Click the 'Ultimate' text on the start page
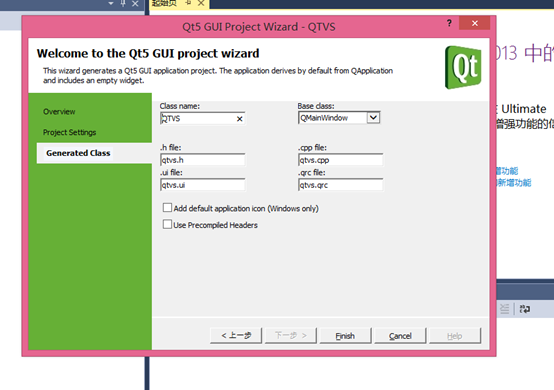Screen dimensions: 554x390 pos(524,109)
